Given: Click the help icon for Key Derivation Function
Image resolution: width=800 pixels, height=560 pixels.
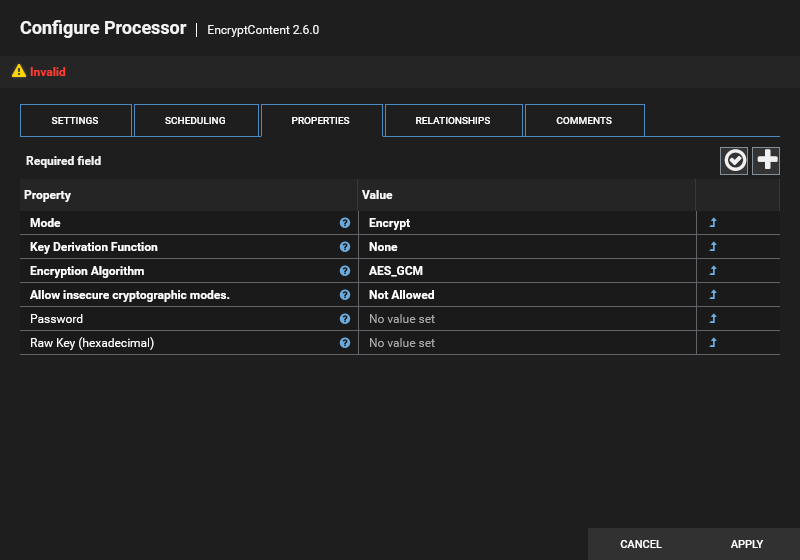Looking at the screenshot, I should (345, 247).
